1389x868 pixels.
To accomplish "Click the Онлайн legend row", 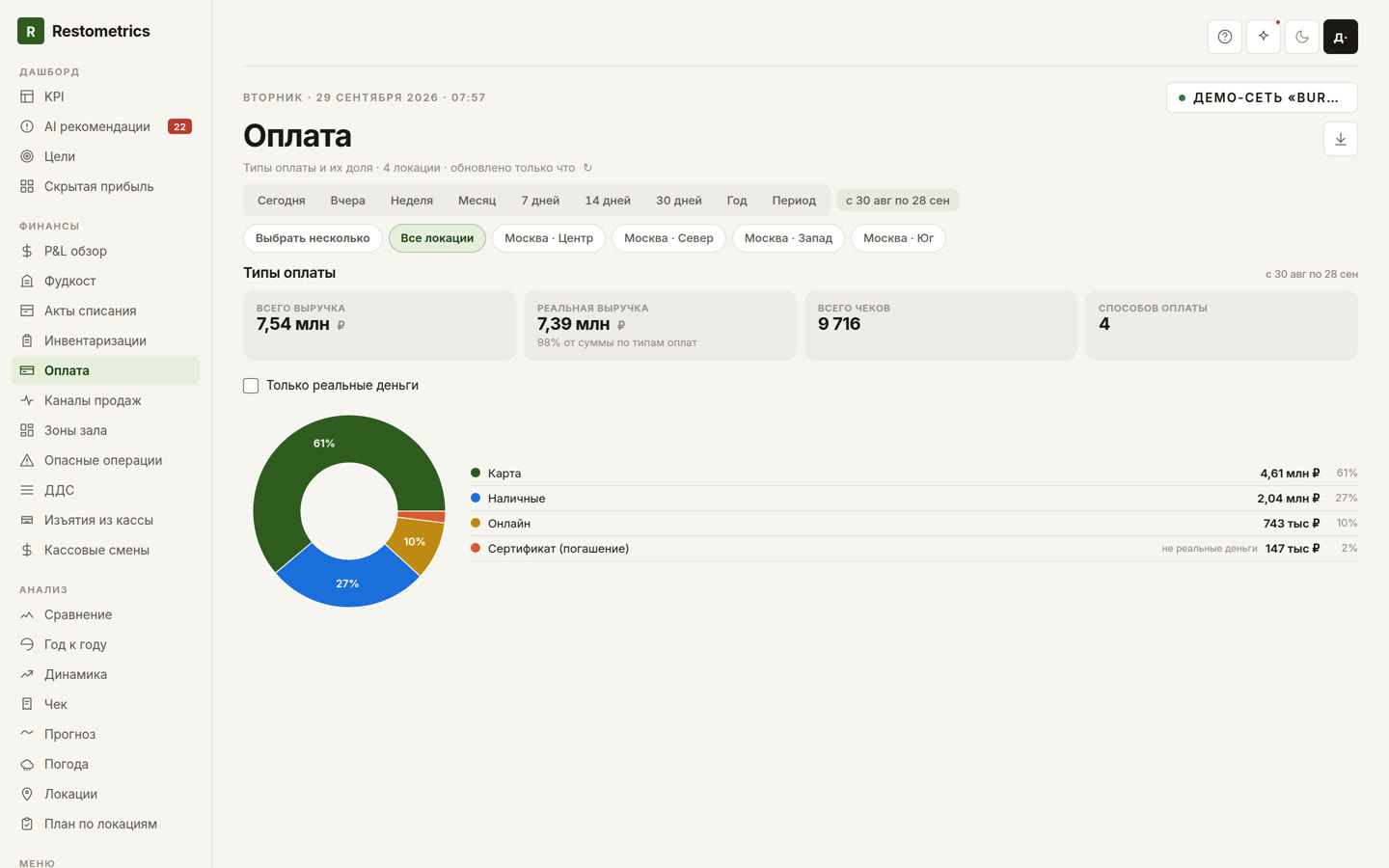I will (x=914, y=523).
